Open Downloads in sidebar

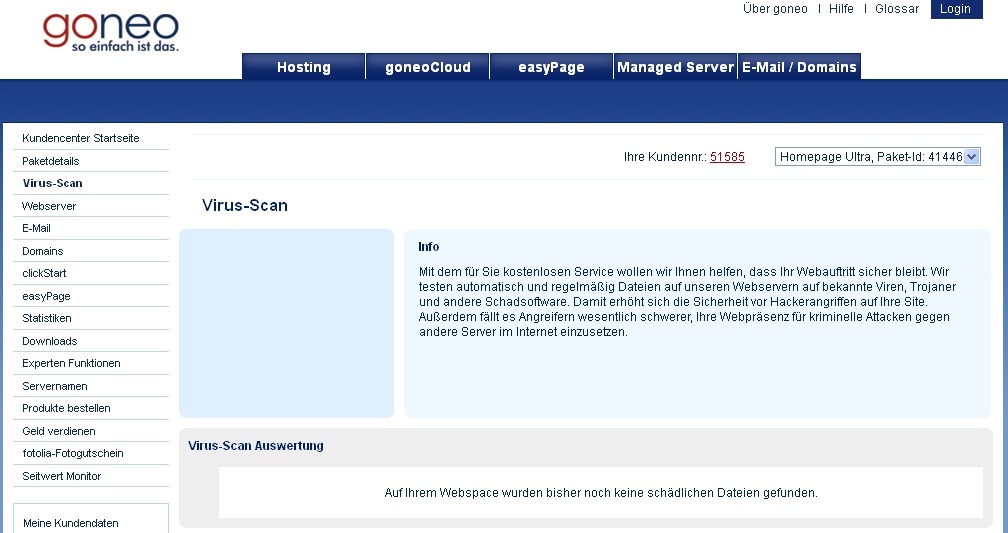pos(50,341)
